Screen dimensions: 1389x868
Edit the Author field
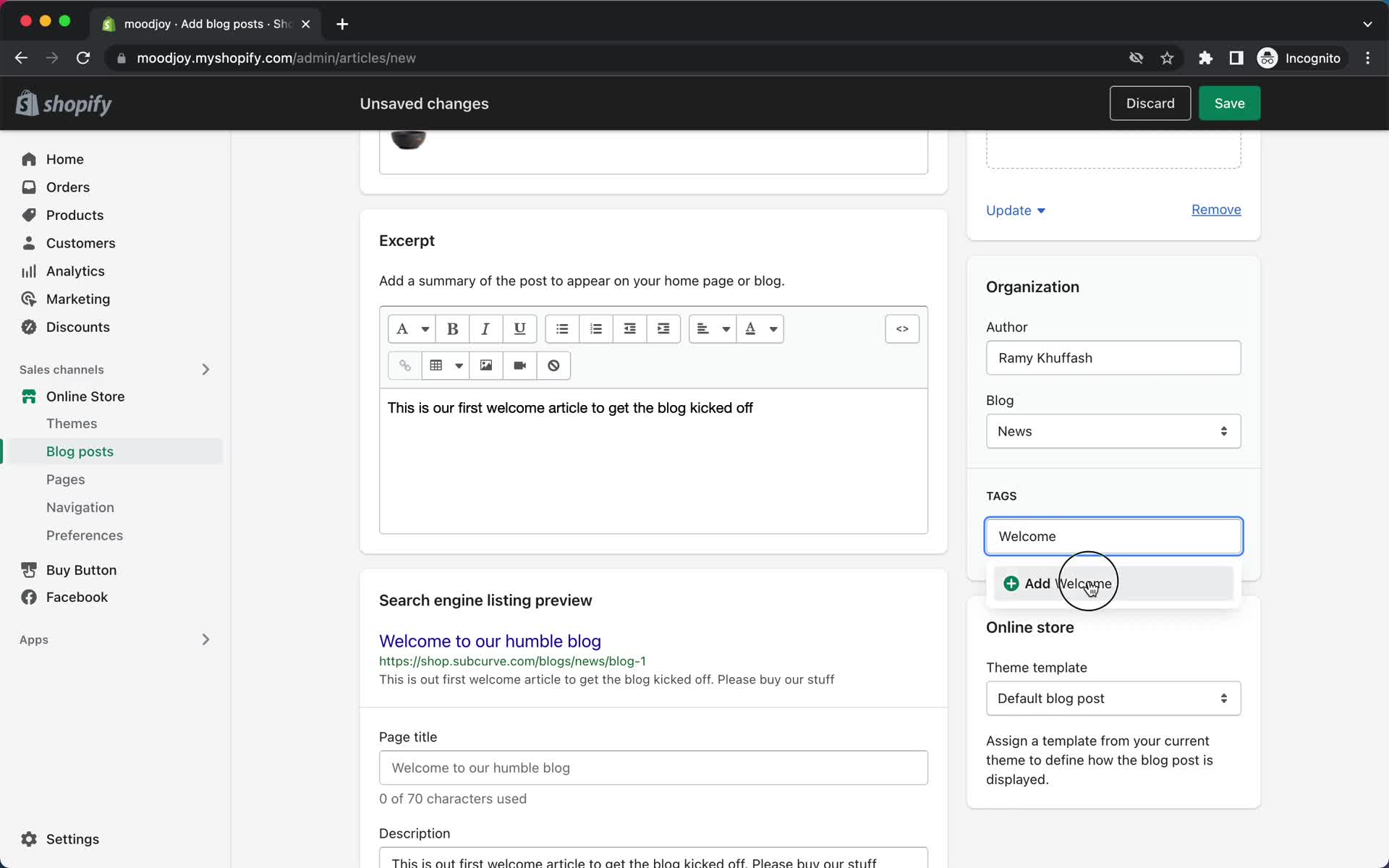click(x=1113, y=358)
